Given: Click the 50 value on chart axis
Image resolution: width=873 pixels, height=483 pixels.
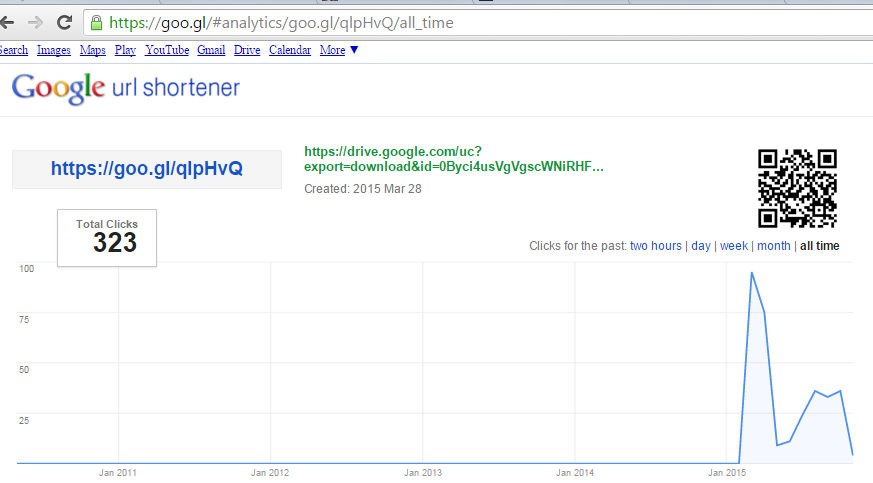Looking at the screenshot, I should tap(24, 369).
